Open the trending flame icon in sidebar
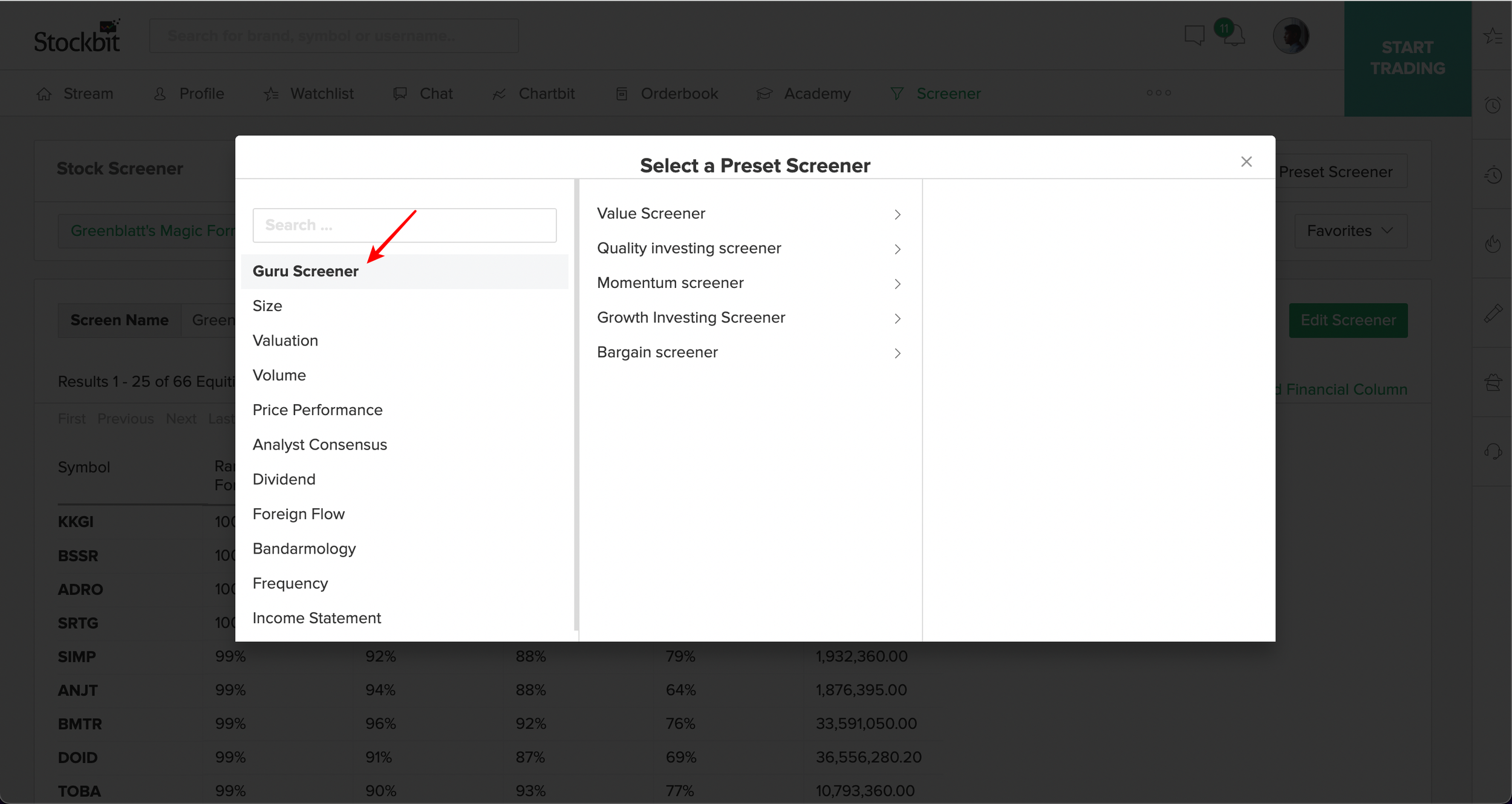The width and height of the screenshot is (1512, 804). pyautogui.click(x=1493, y=244)
